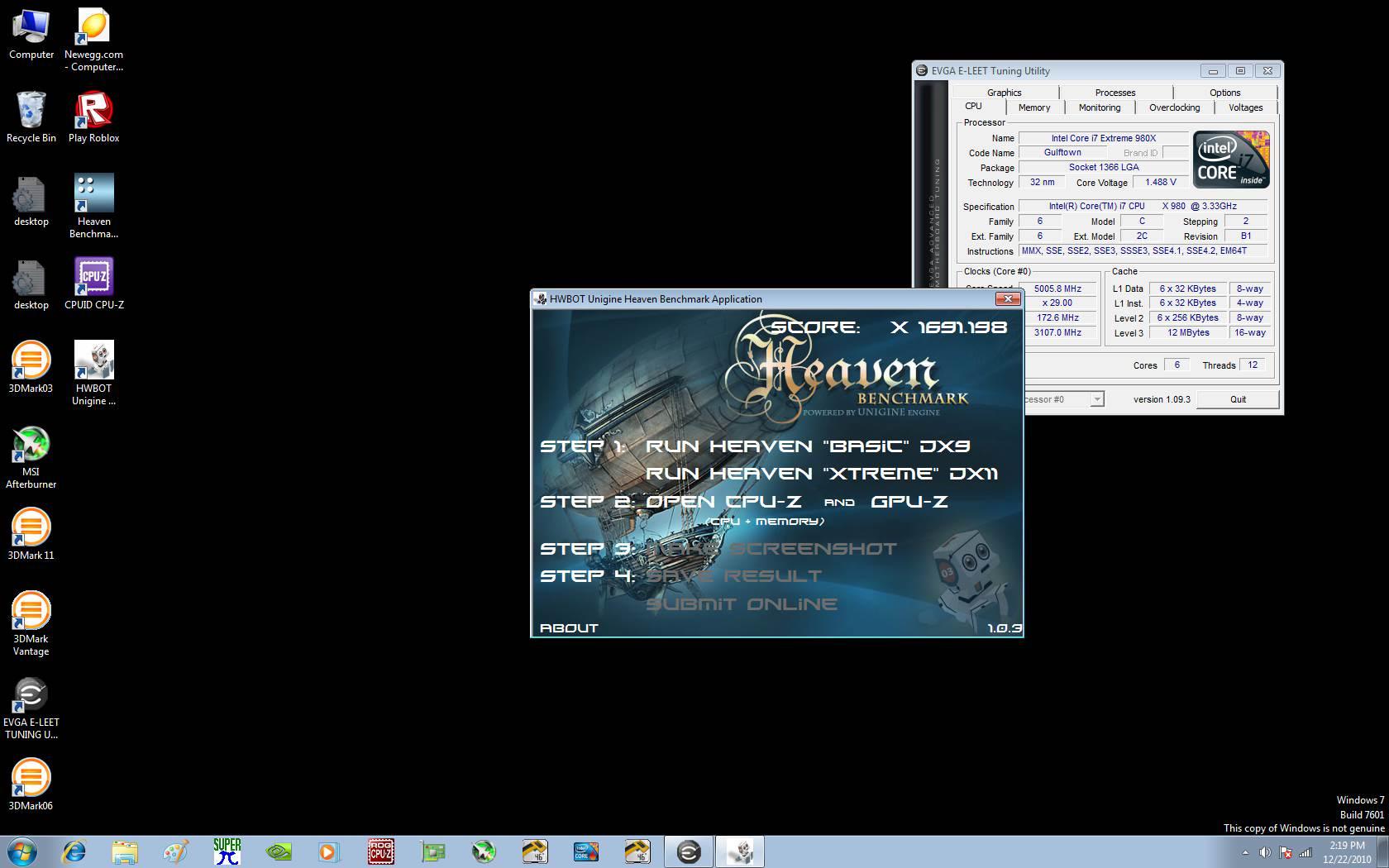
Task: Click Run Heaven "Xtreme" DX11
Action: [x=822, y=474]
